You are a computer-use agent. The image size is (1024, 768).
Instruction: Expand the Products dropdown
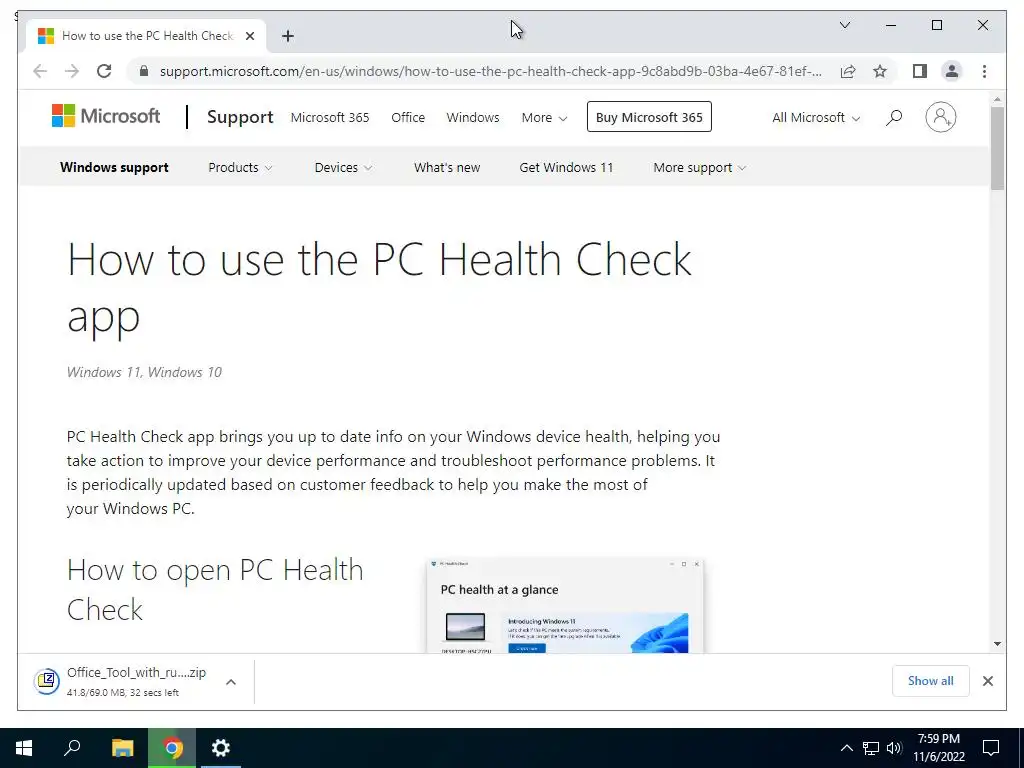(240, 167)
